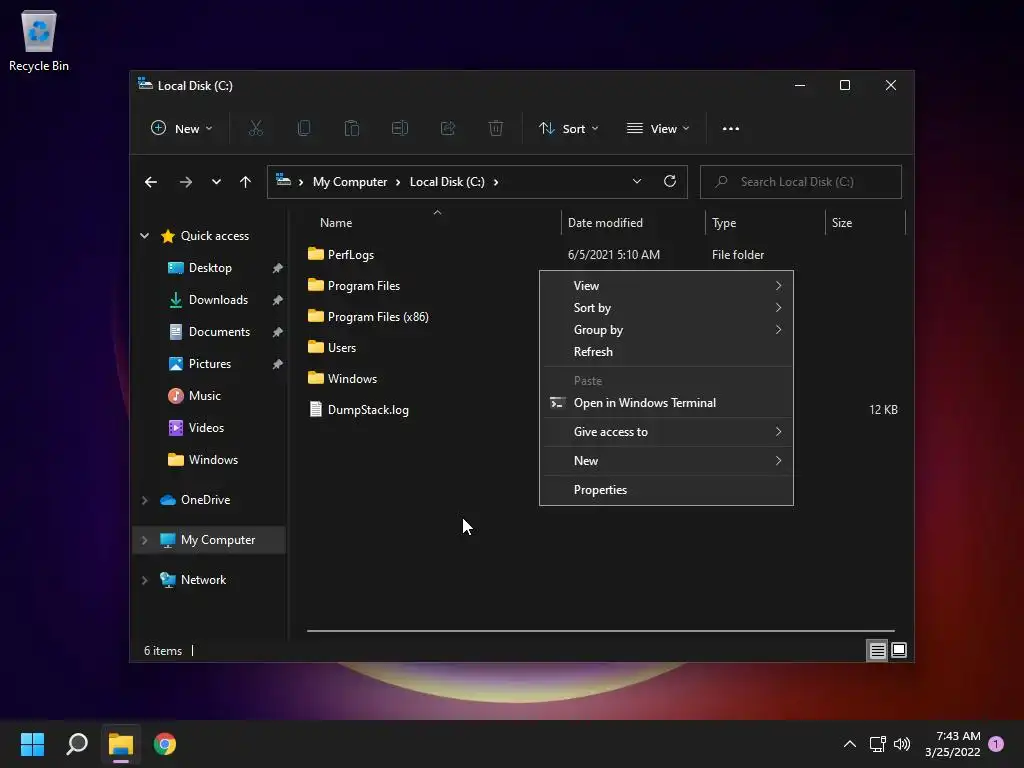Click the Delete trash icon in toolbar
This screenshot has width=1024, height=768.
pos(496,129)
